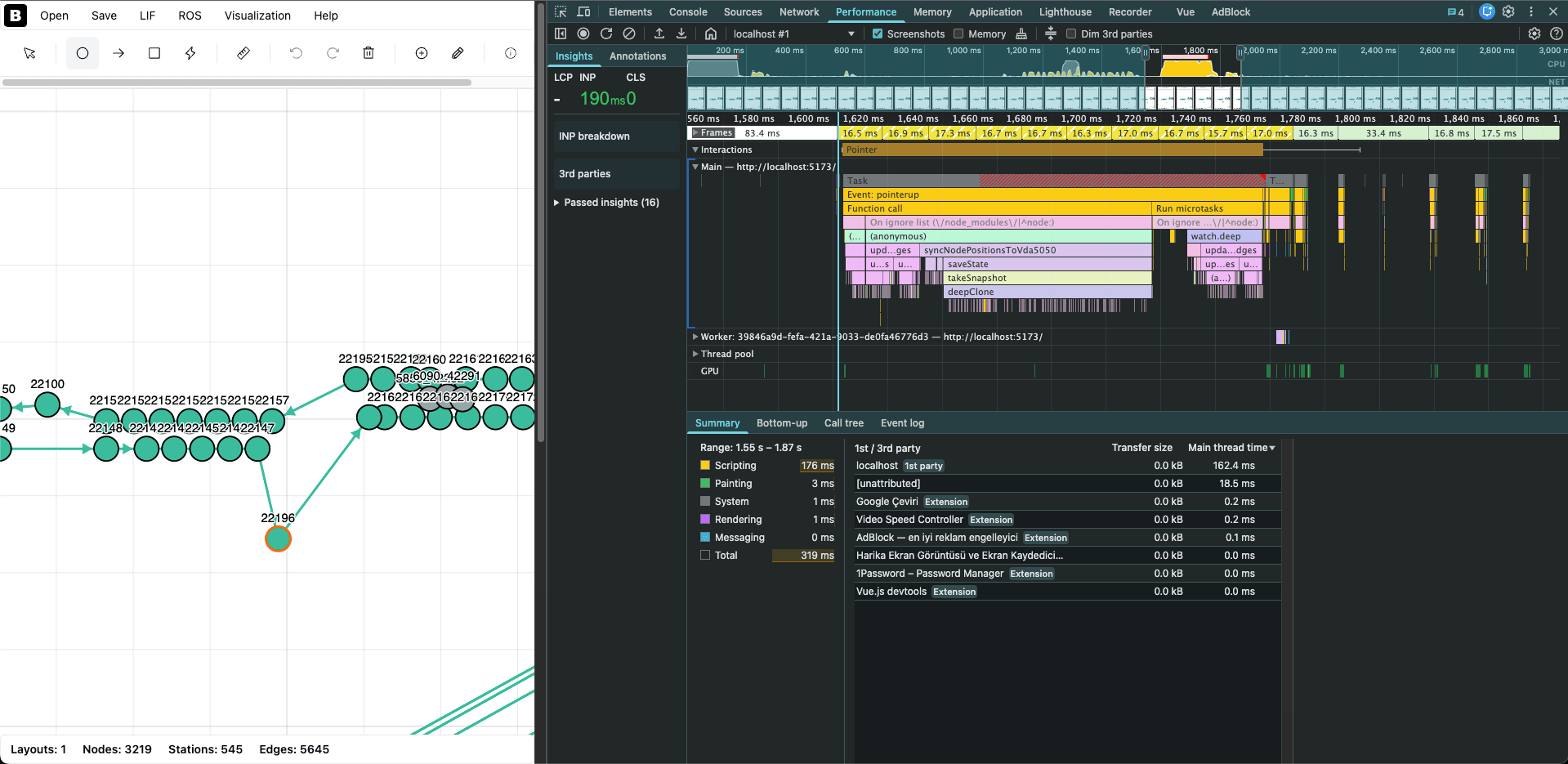The image size is (1568, 764).
Task: Select the ruler measurement tool
Action: [243, 52]
